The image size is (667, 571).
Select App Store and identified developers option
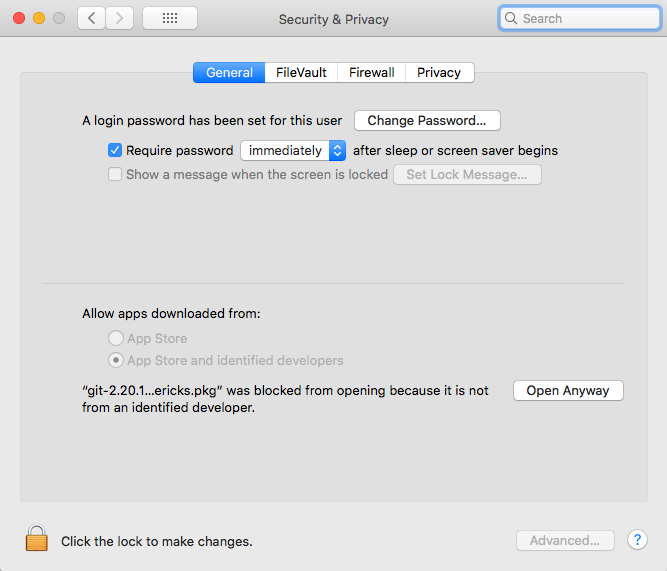pos(117,360)
